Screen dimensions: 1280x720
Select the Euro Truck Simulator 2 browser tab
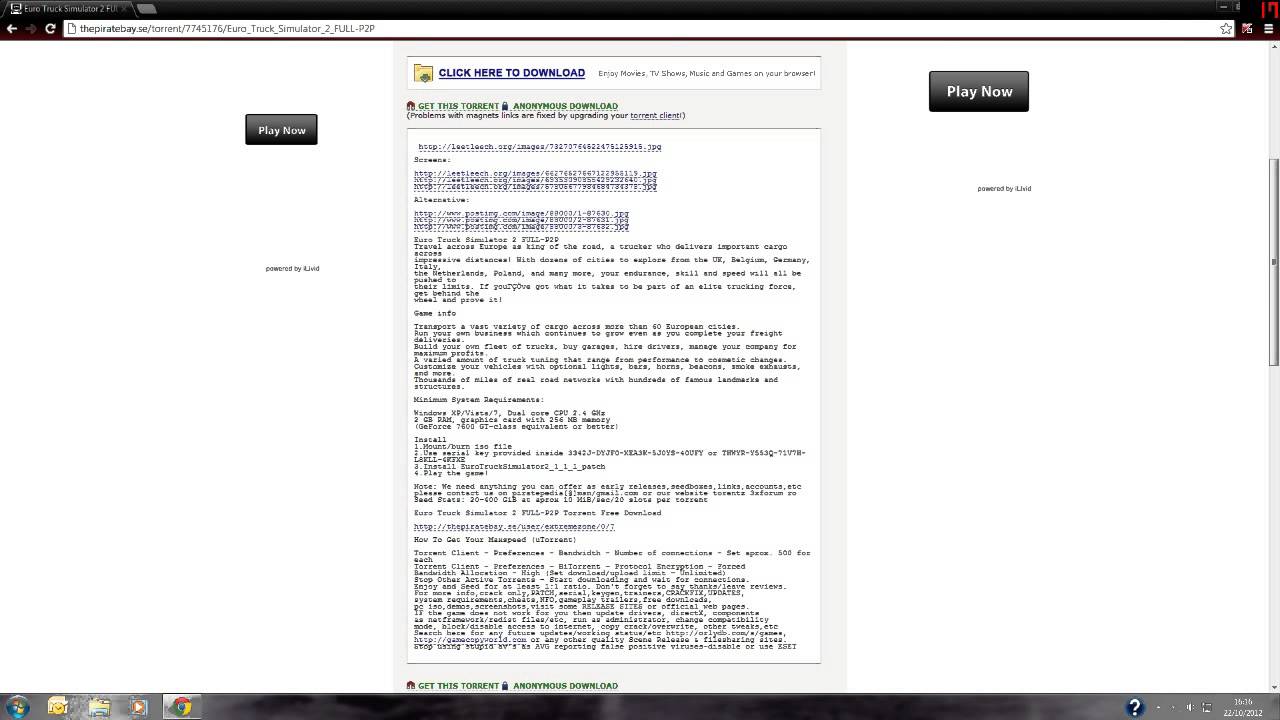pyautogui.click(x=68, y=9)
